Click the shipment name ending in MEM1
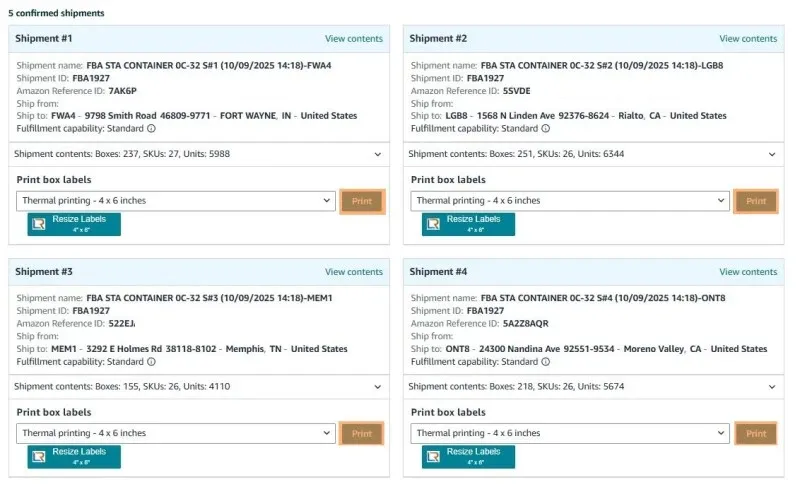Viewport: 800px width, 487px height. [x=209, y=298]
